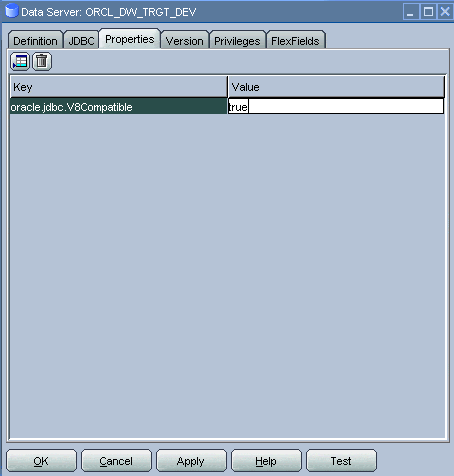The height and width of the screenshot is (476, 454).
Task: Click the add property row icon
Action: (x=20, y=62)
